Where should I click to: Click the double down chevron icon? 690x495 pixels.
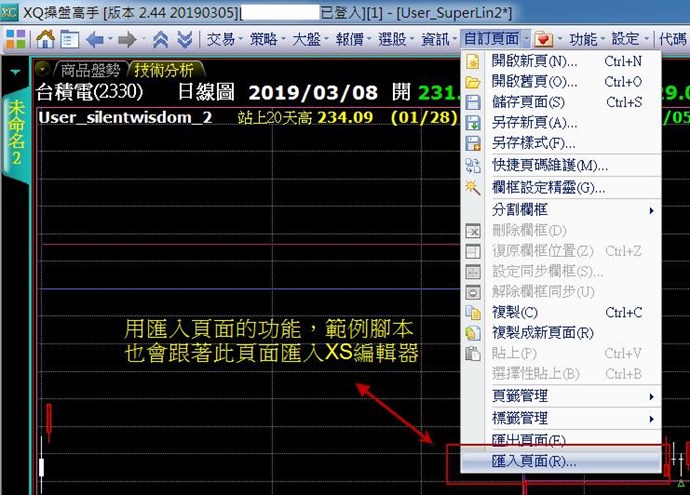click(x=184, y=40)
